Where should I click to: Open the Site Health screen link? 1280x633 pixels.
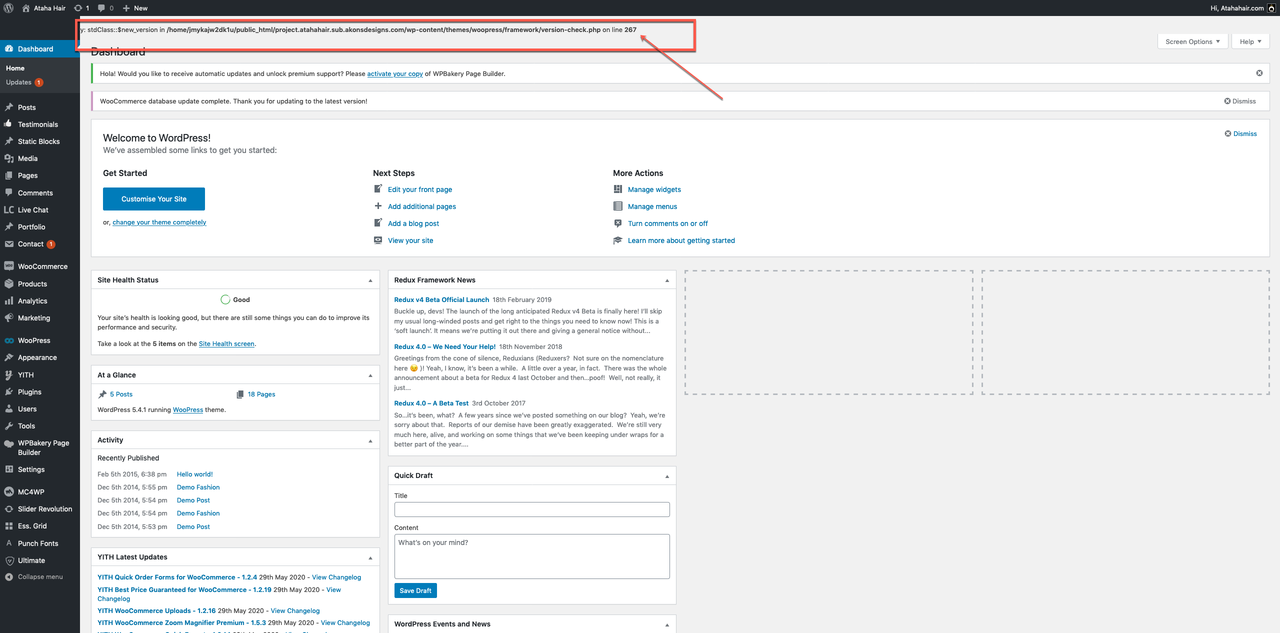coord(226,344)
